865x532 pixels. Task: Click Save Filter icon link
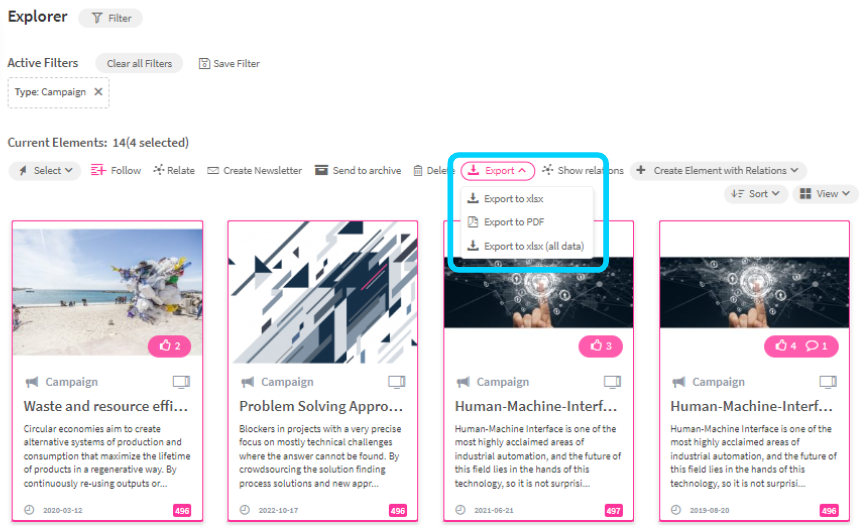[229, 63]
